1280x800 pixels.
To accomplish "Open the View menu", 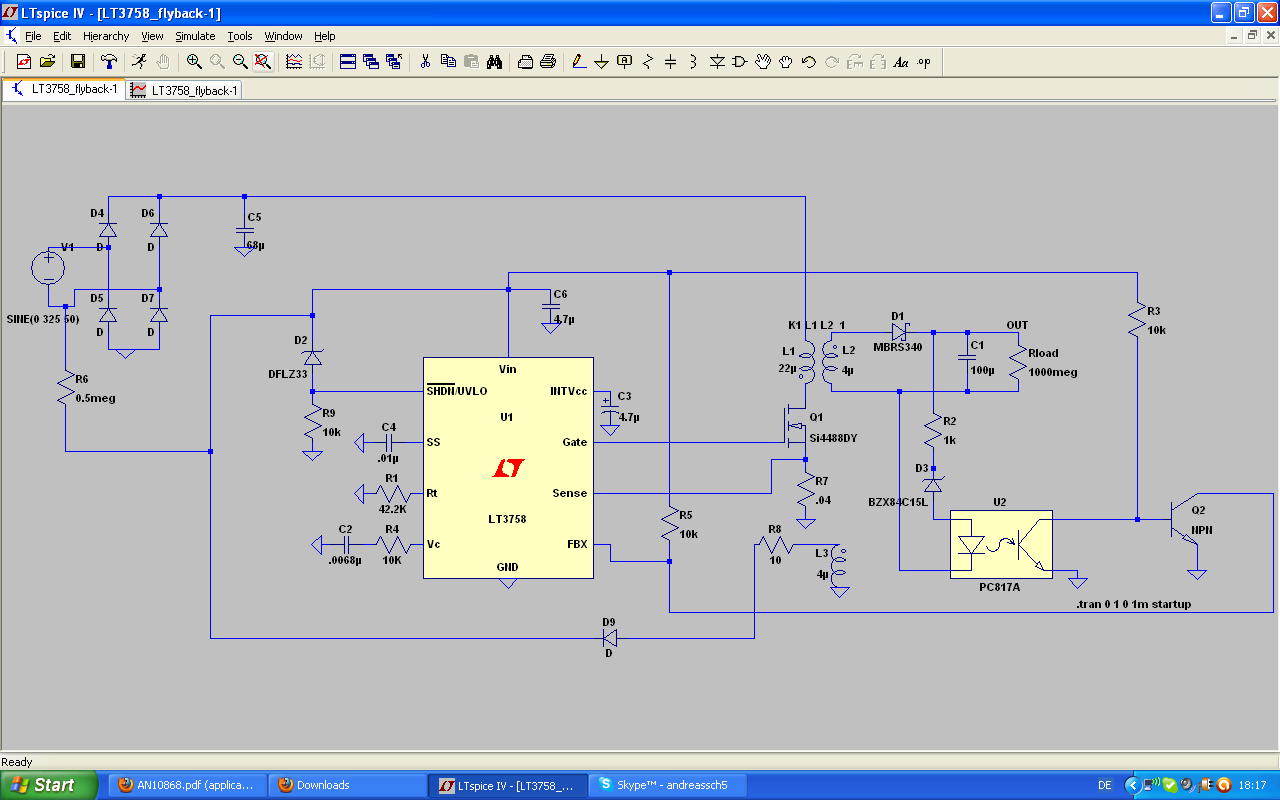I will tap(152, 36).
